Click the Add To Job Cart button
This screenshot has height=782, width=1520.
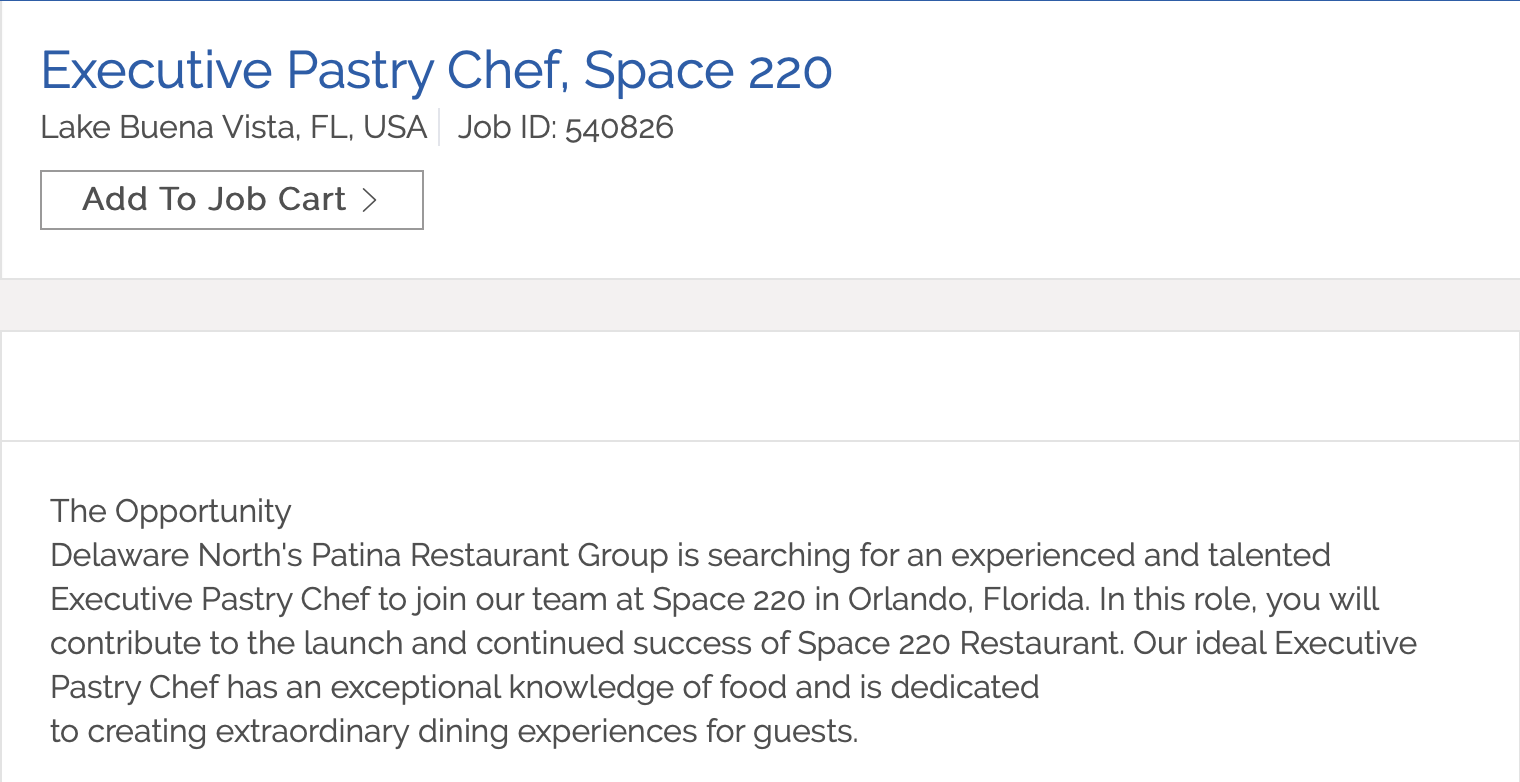[x=231, y=200]
